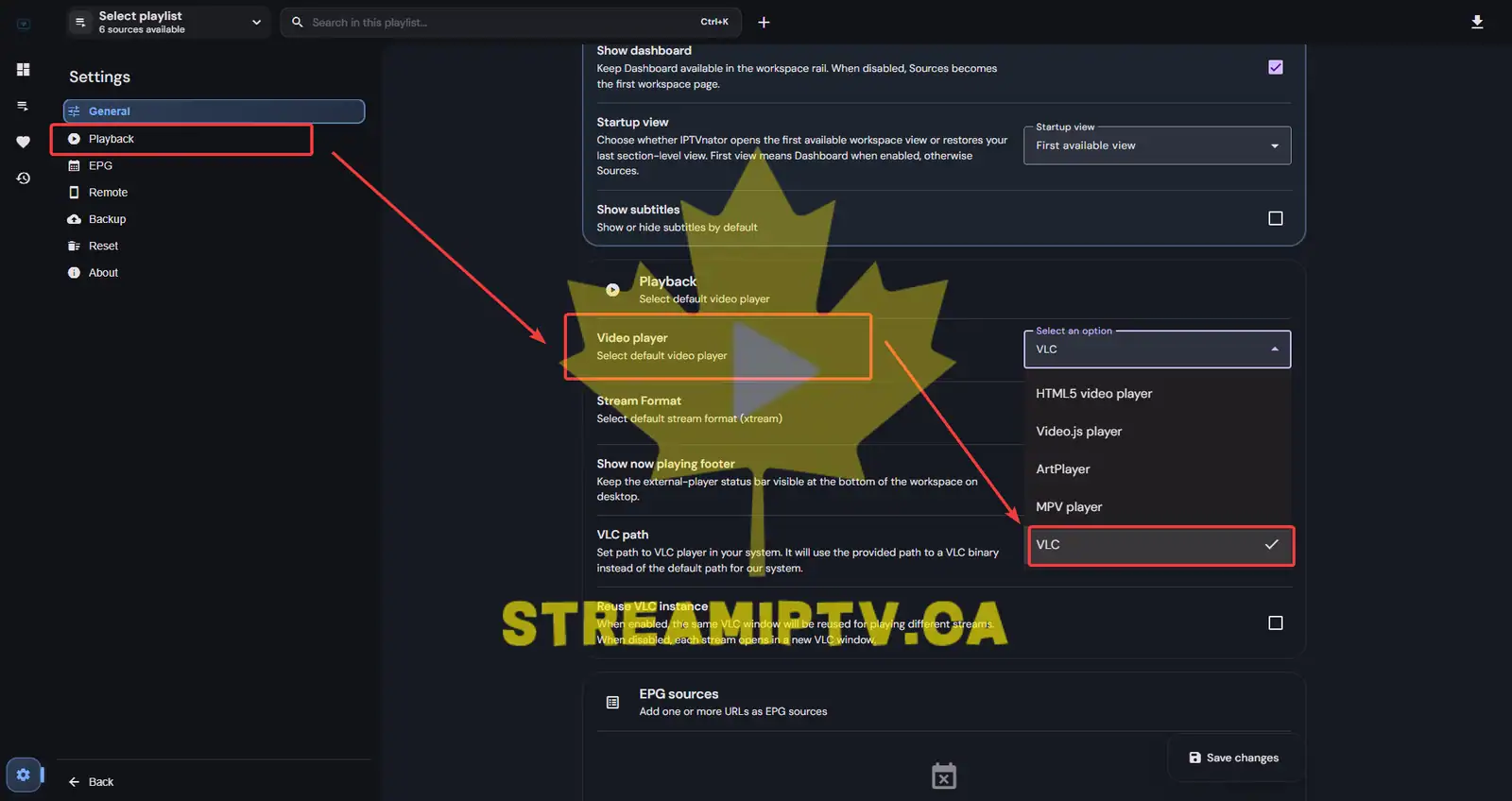Open Playback settings tab
The image size is (1512, 801).
[214, 139]
